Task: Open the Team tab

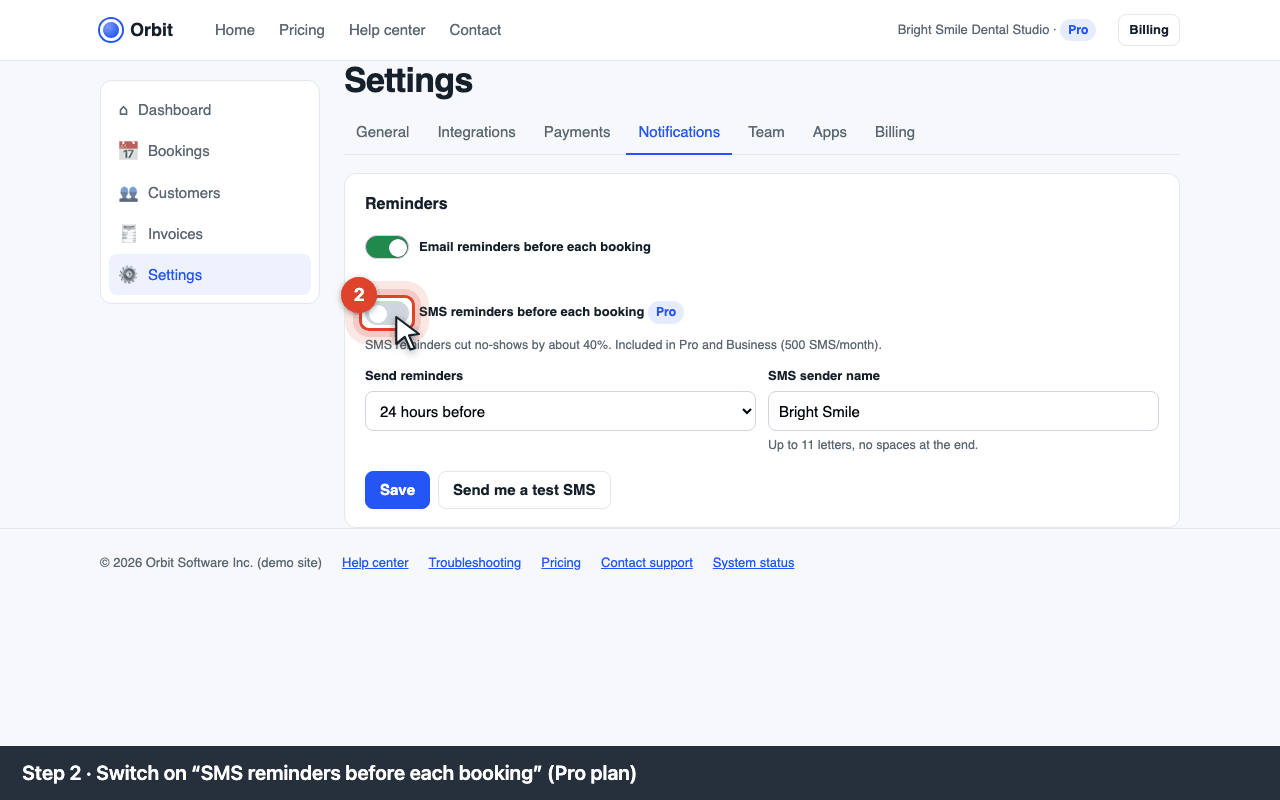Action: [766, 132]
